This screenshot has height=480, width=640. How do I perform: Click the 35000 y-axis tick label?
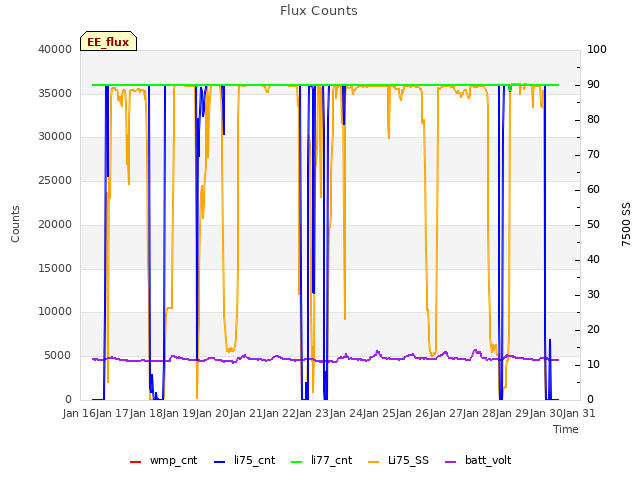pyautogui.click(x=55, y=93)
